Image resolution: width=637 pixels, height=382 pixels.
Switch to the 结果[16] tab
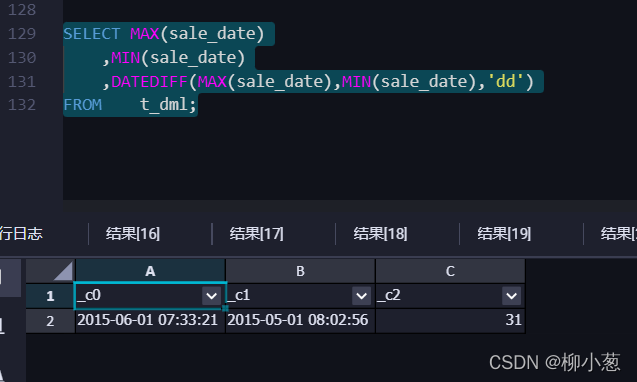click(133, 234)
